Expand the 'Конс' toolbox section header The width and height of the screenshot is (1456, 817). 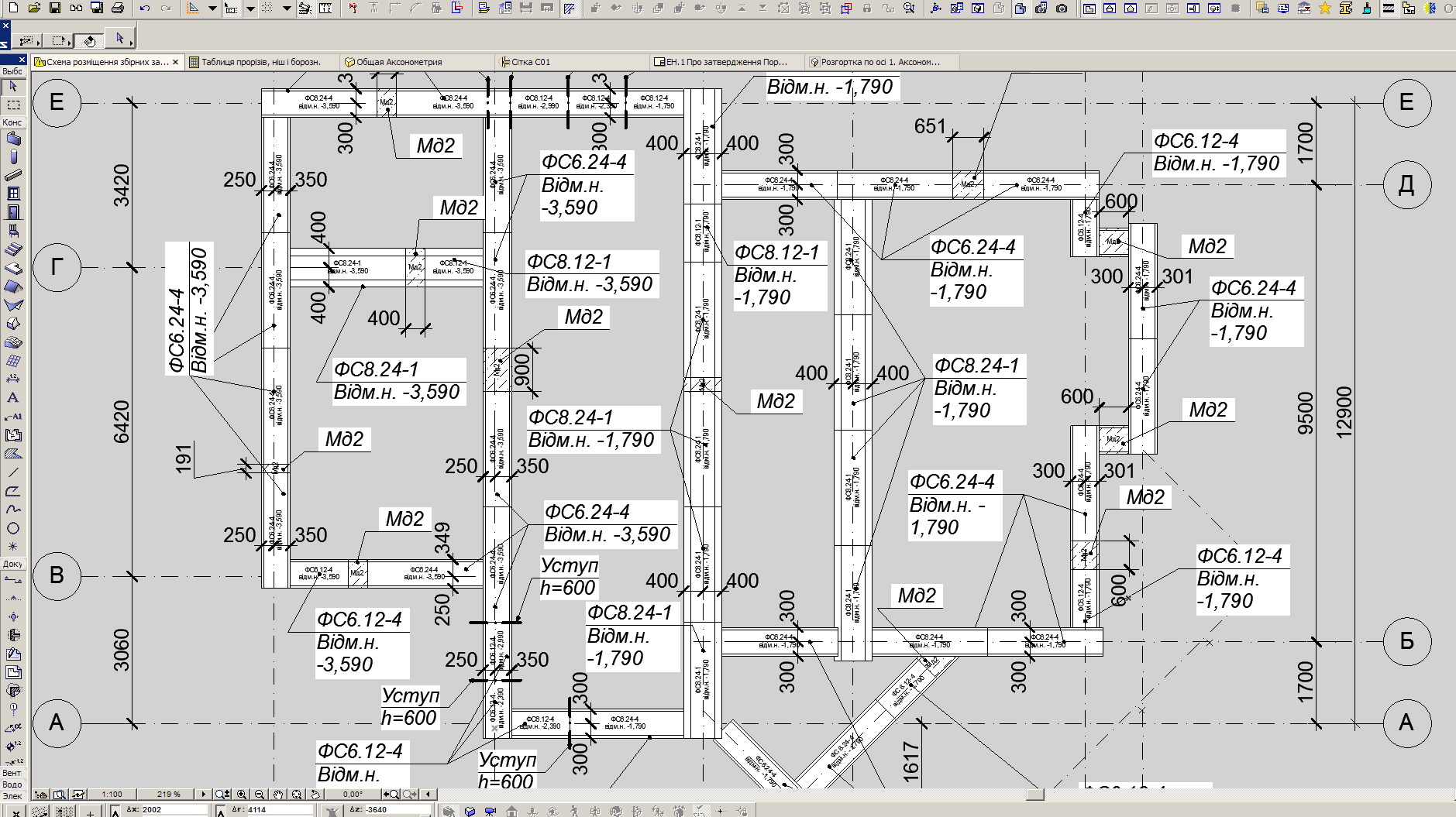(12, 122)
